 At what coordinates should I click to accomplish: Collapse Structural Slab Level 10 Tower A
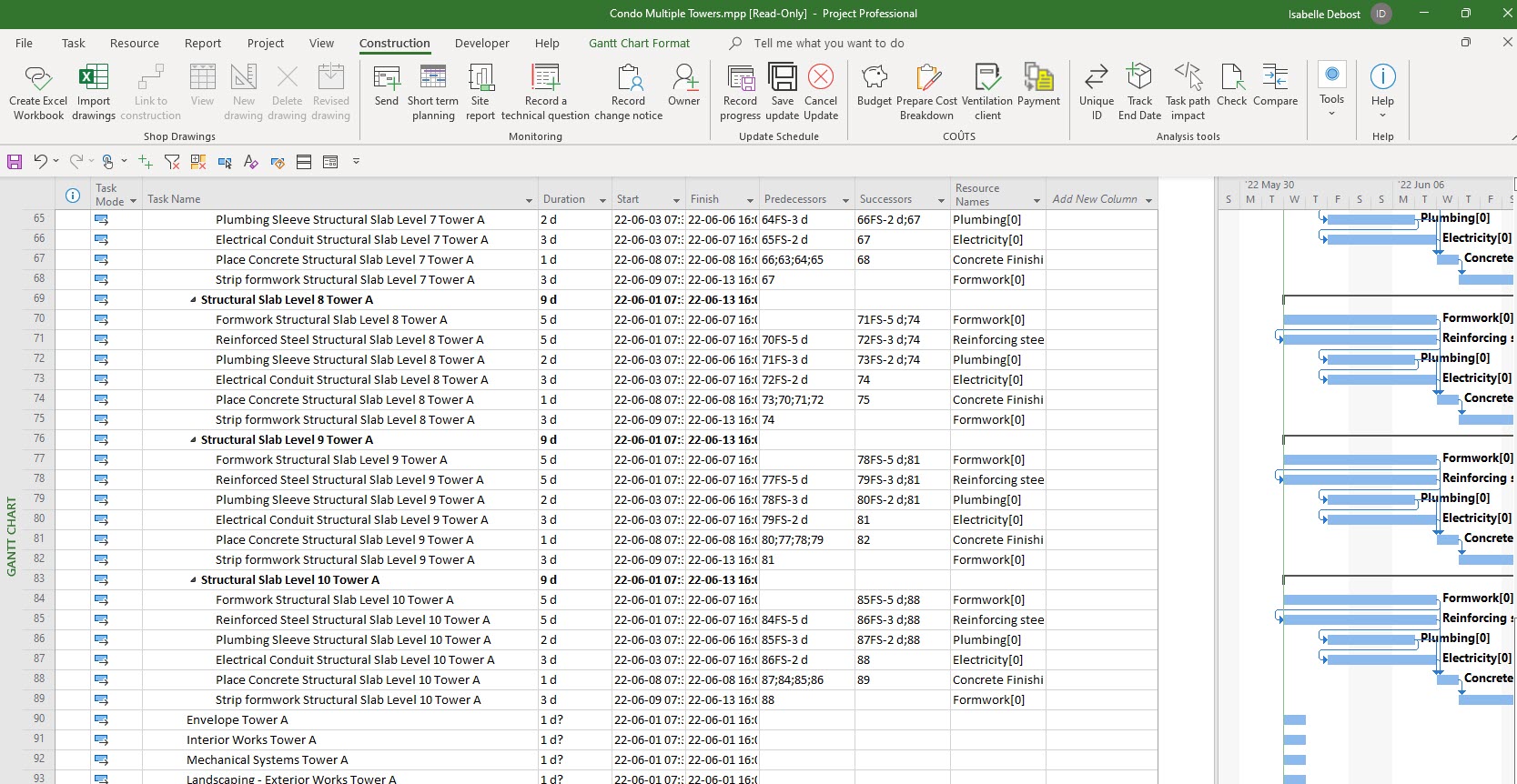(x=193, y=580)
